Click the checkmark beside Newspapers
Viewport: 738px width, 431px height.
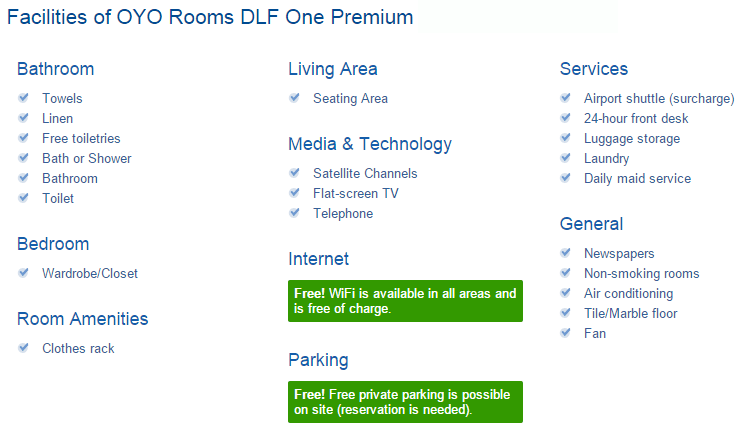(x=566, y=253)
